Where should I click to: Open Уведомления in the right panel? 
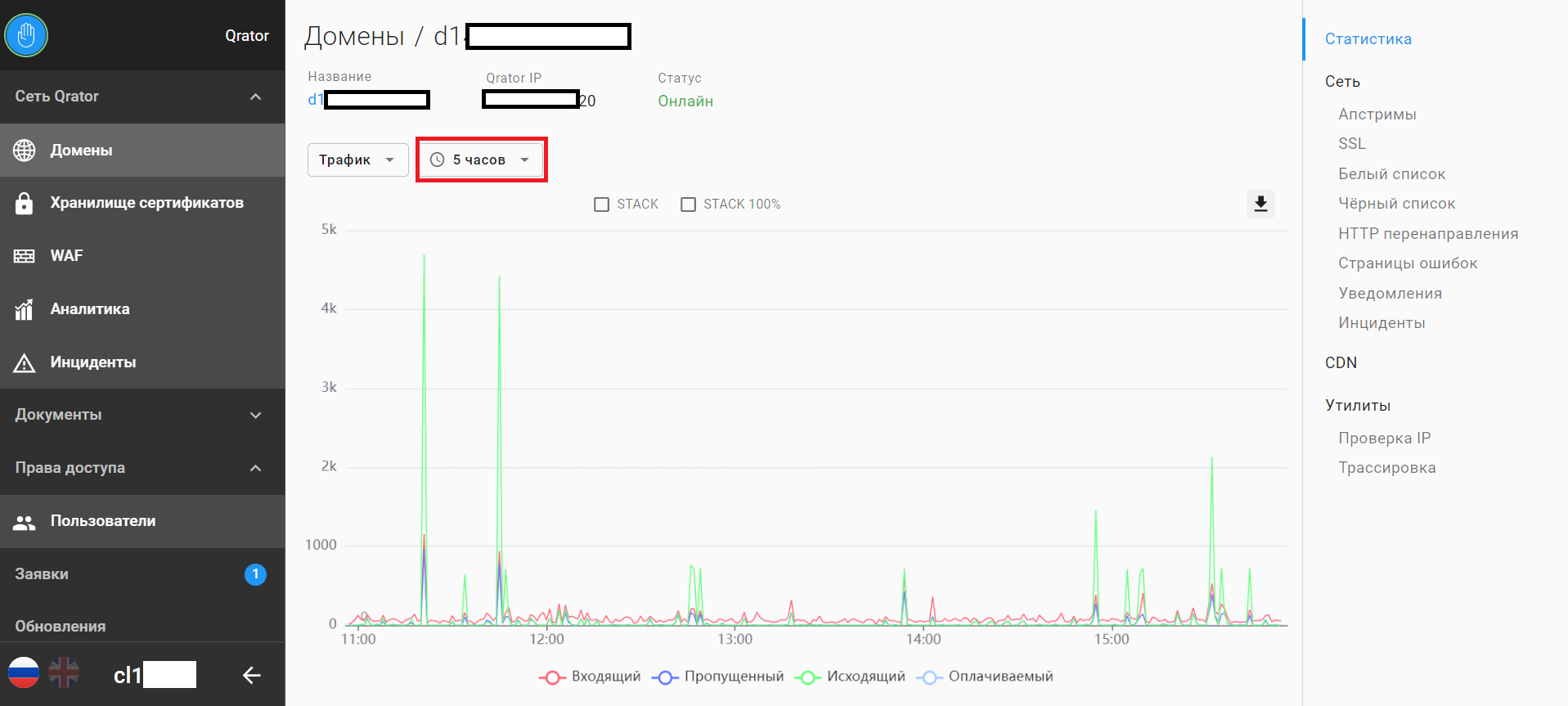(x=1390, y=294)
